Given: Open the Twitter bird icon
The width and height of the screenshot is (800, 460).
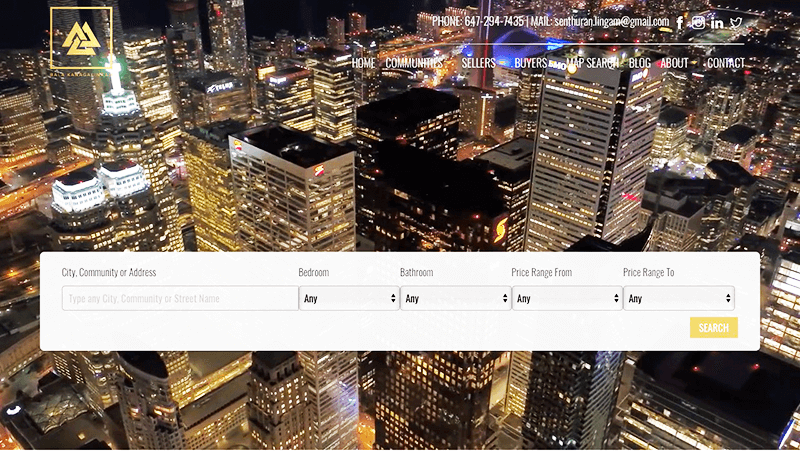Looking at the screenshot, I should 736,22.
